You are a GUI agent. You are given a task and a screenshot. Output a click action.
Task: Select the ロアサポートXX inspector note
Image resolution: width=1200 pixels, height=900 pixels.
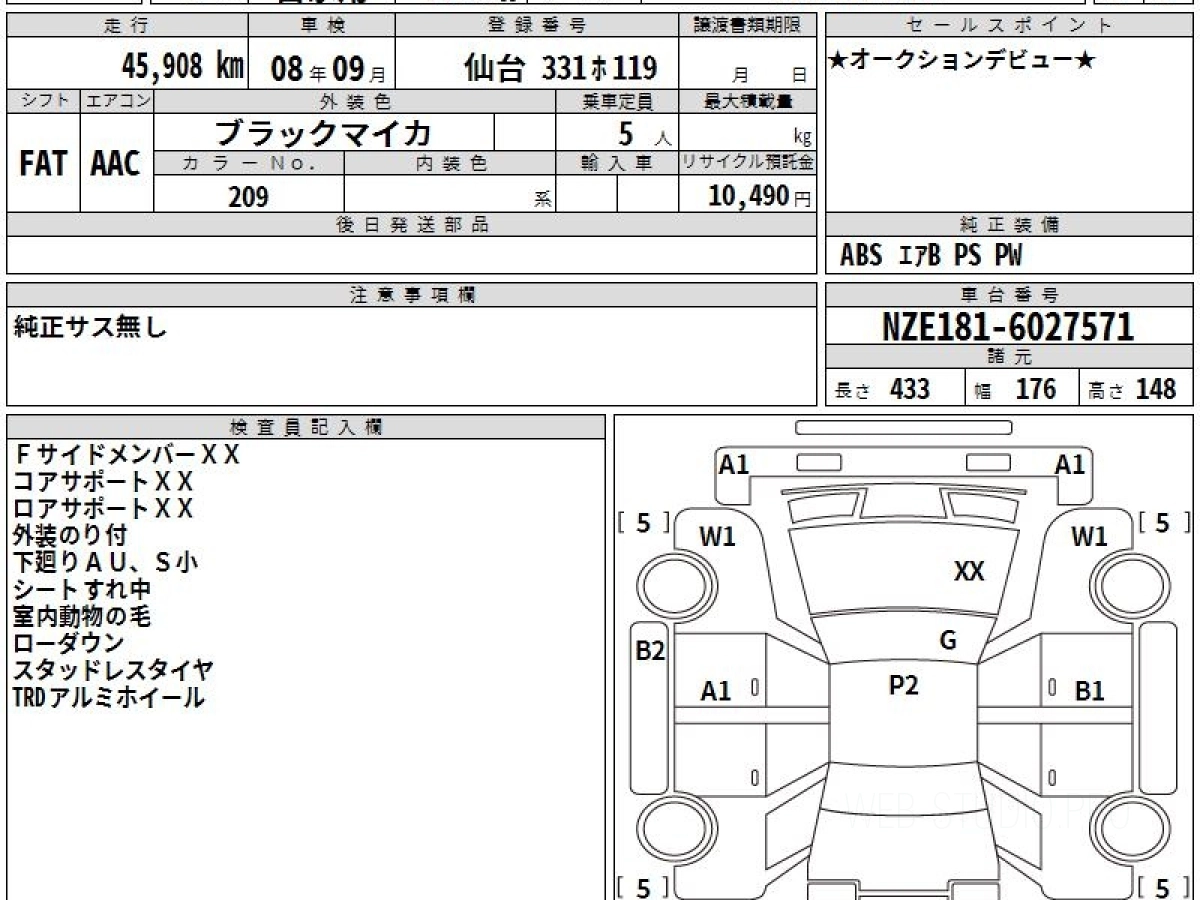pyautogui.click(x=103, y=509)
